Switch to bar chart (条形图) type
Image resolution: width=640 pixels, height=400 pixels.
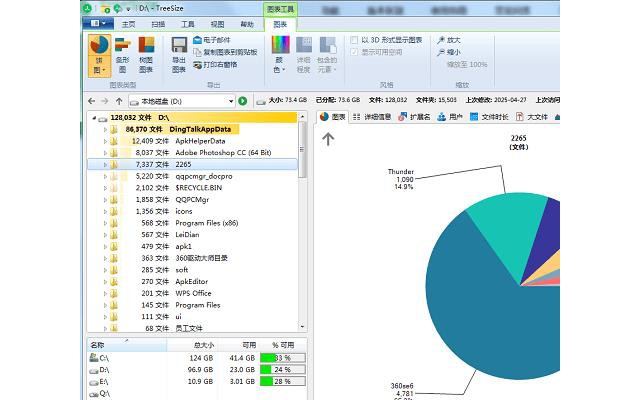coord(122,56)
